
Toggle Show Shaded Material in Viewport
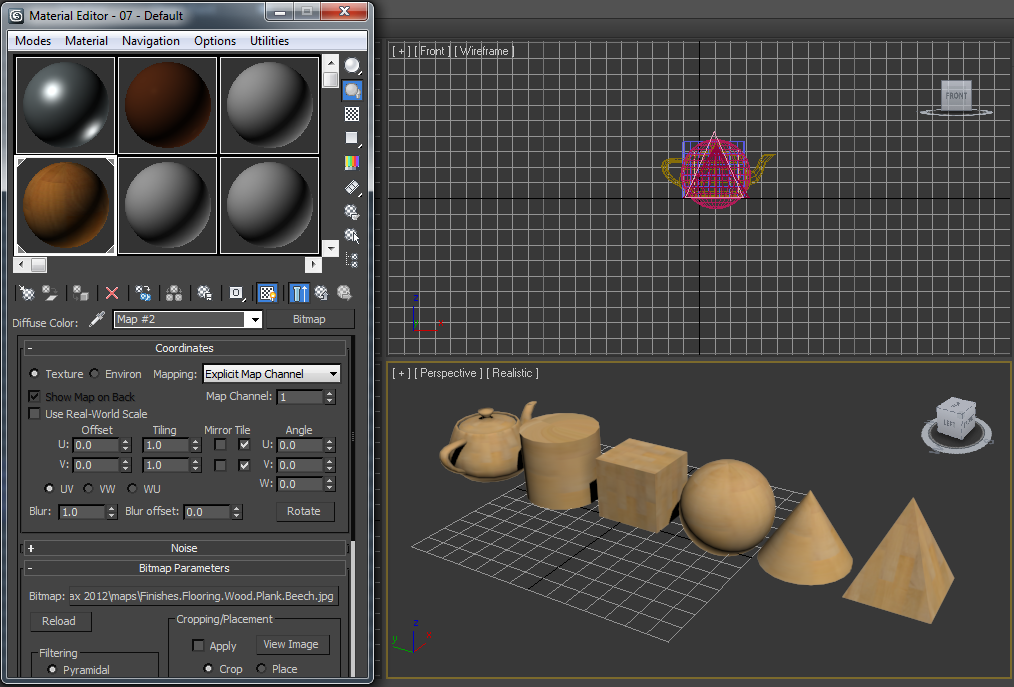tap(267, 292)
